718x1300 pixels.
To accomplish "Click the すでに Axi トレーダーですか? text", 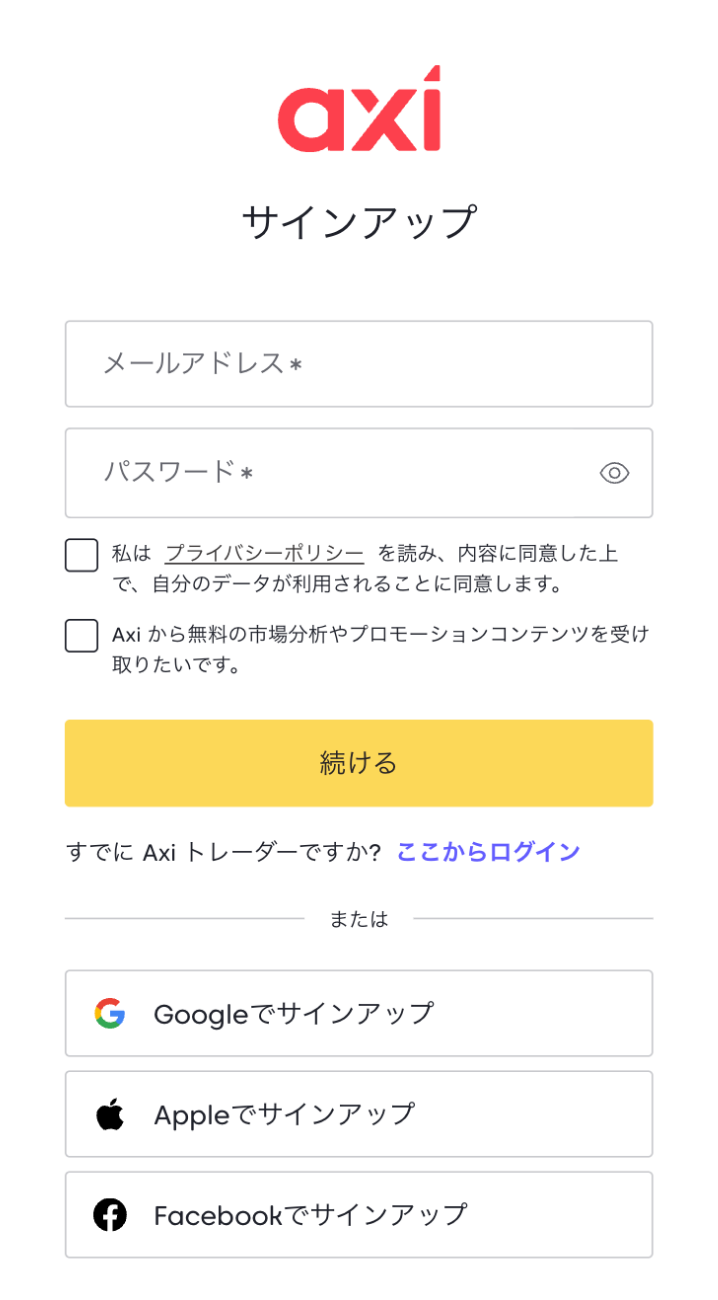I will pos(223,852).
